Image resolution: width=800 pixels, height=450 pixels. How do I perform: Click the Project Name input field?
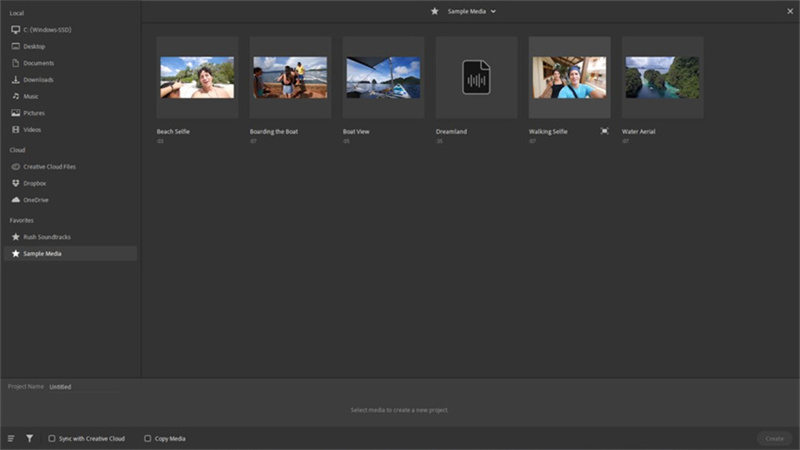85,386
